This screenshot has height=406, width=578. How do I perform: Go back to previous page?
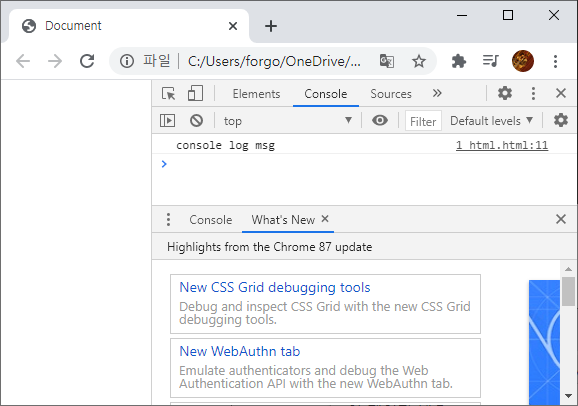[23, 61]
